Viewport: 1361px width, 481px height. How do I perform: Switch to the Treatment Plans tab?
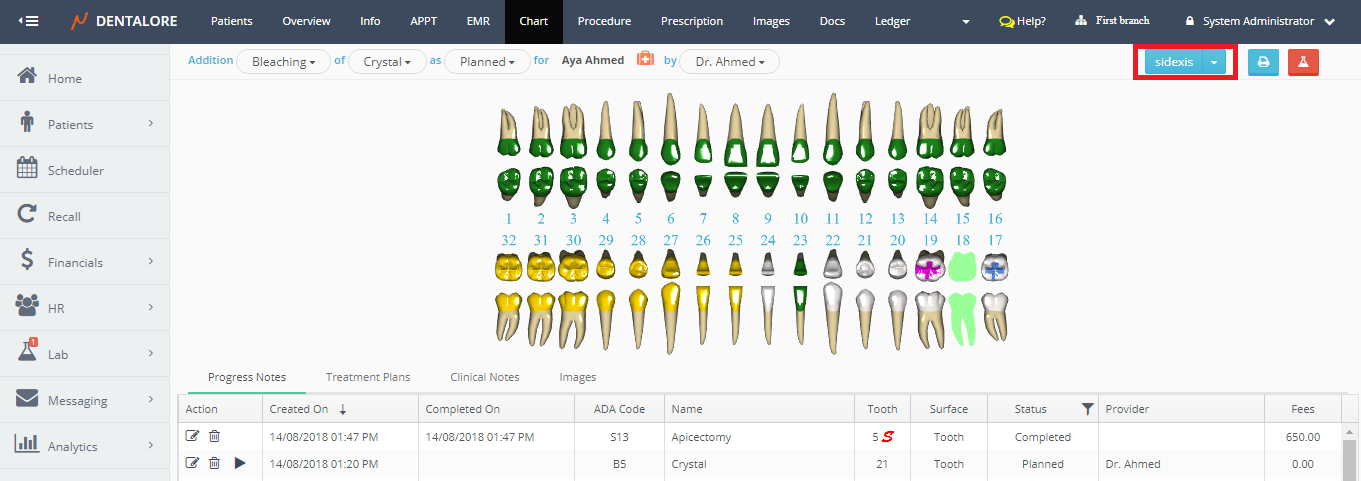point(368,377)
